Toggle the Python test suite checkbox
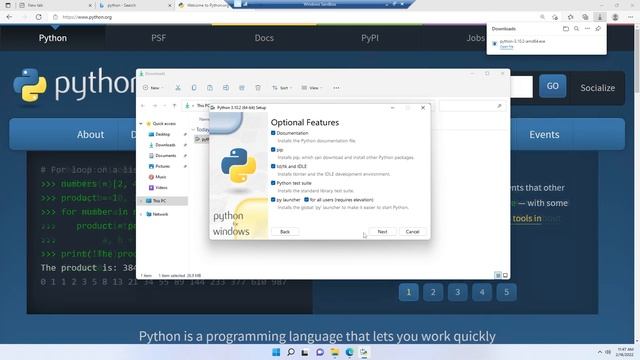The image size is (640, 360). tap(273, 183)
